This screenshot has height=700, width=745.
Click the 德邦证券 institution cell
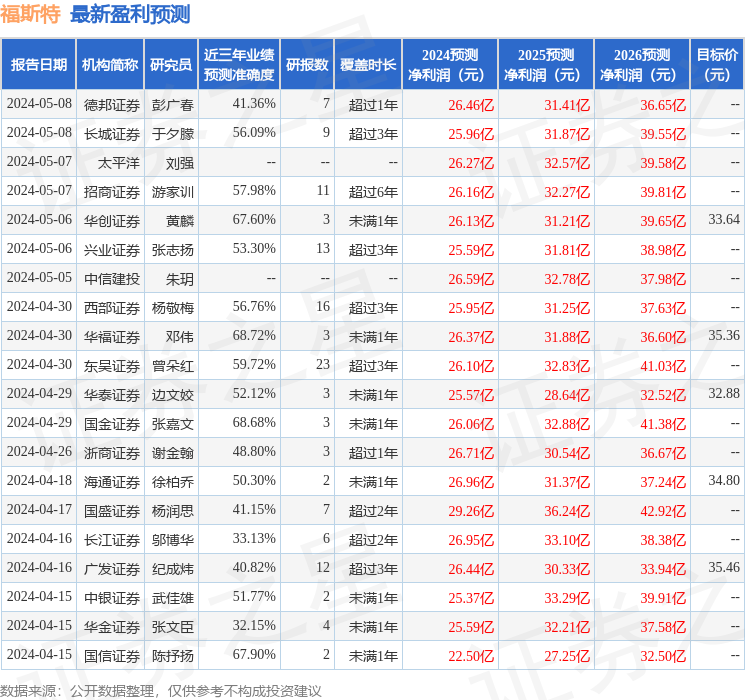[112, 105]
